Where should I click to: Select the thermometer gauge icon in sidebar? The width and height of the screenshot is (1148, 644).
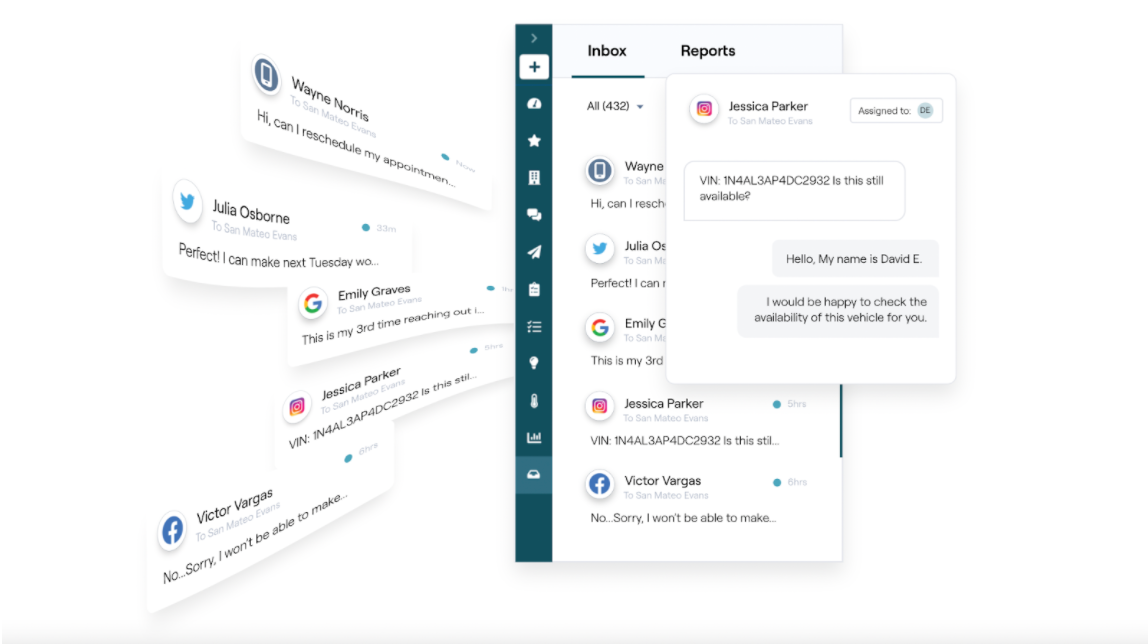(x=534, y=399)
